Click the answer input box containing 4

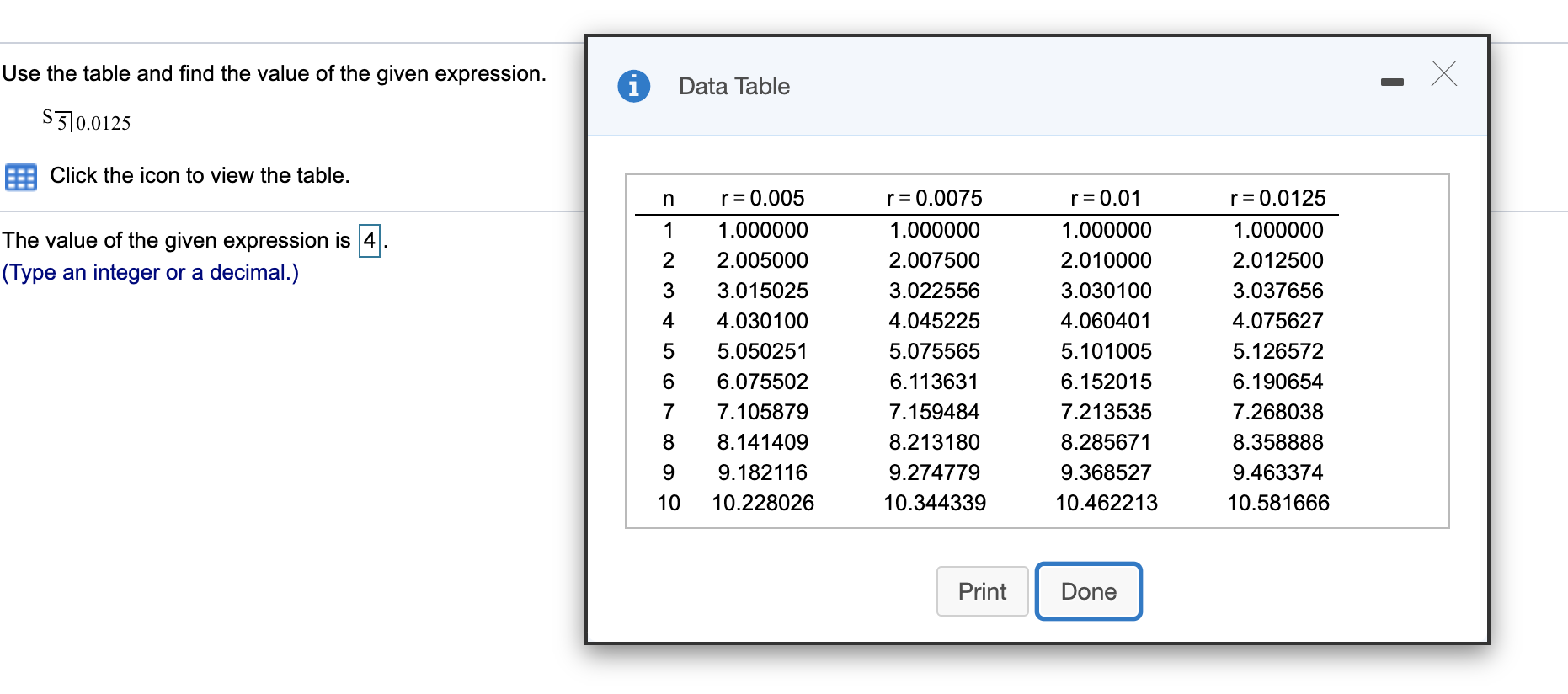click(370, 241)
